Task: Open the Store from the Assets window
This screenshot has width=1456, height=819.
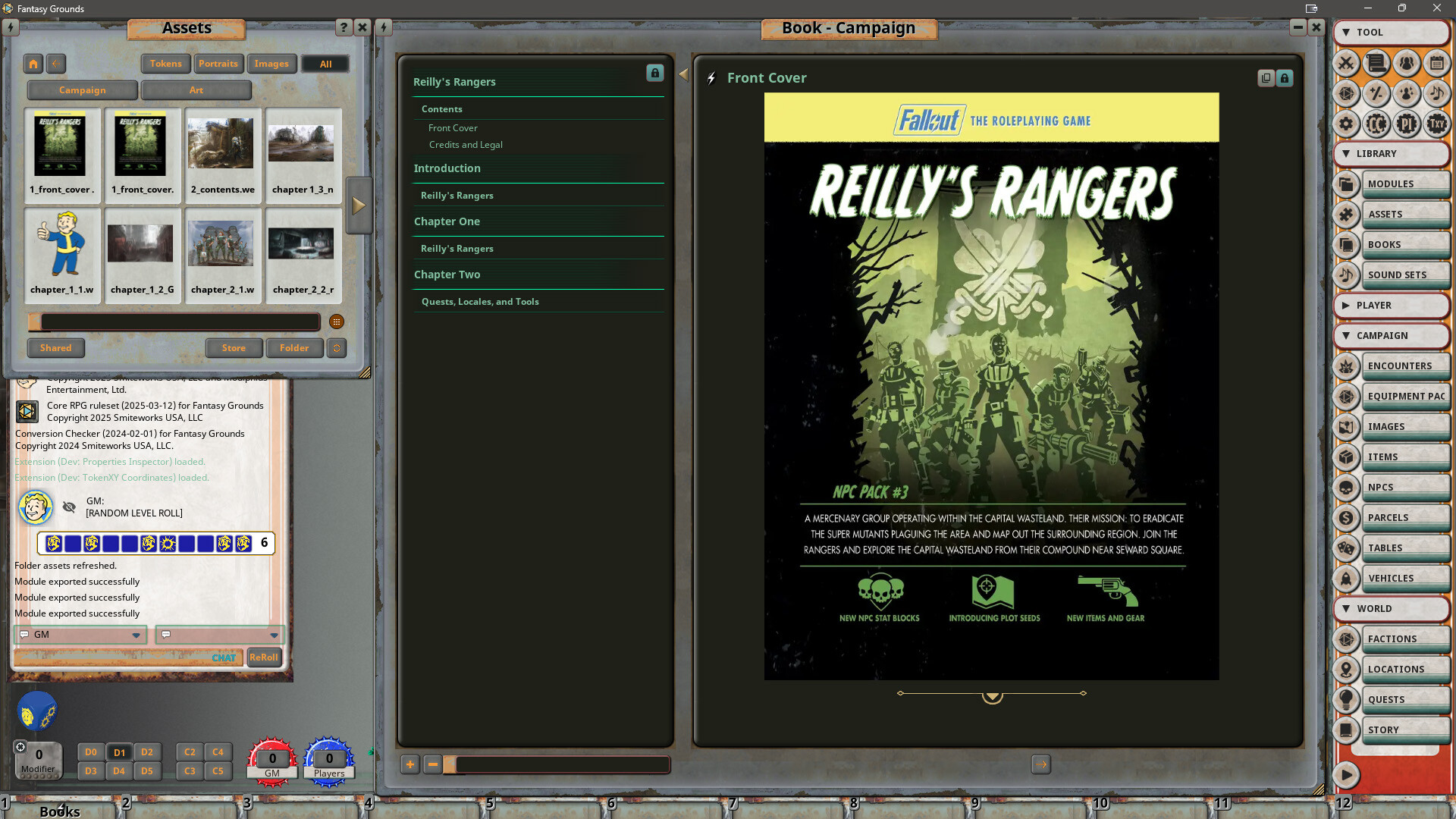Action: 234,348
